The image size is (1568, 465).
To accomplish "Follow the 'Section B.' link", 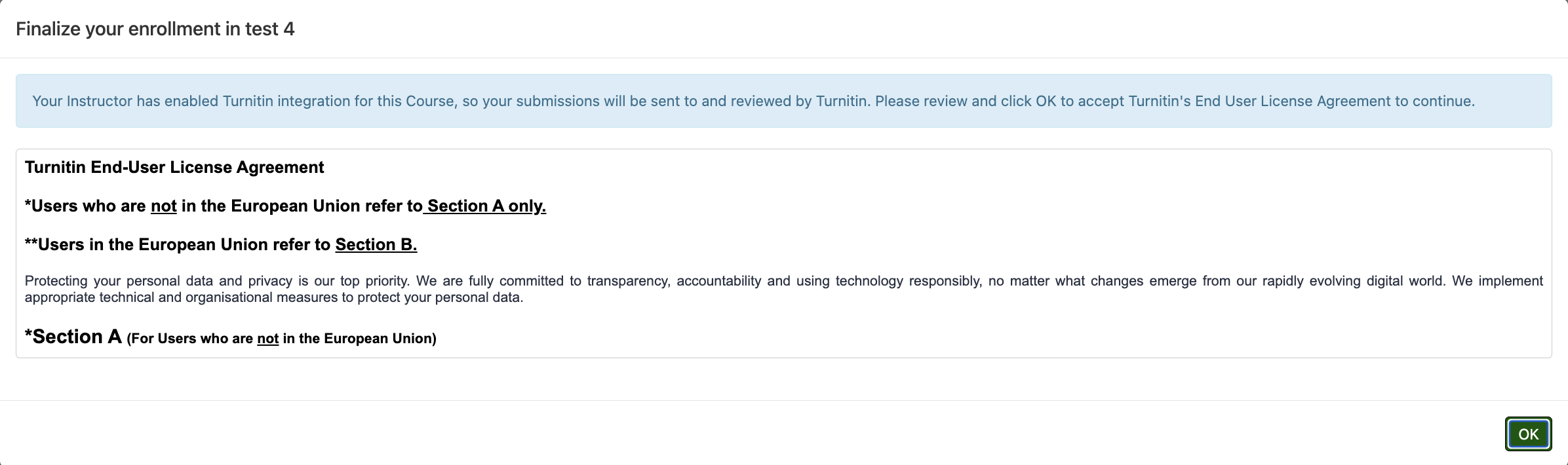I will pyautogui.click(x=376, y=245).
